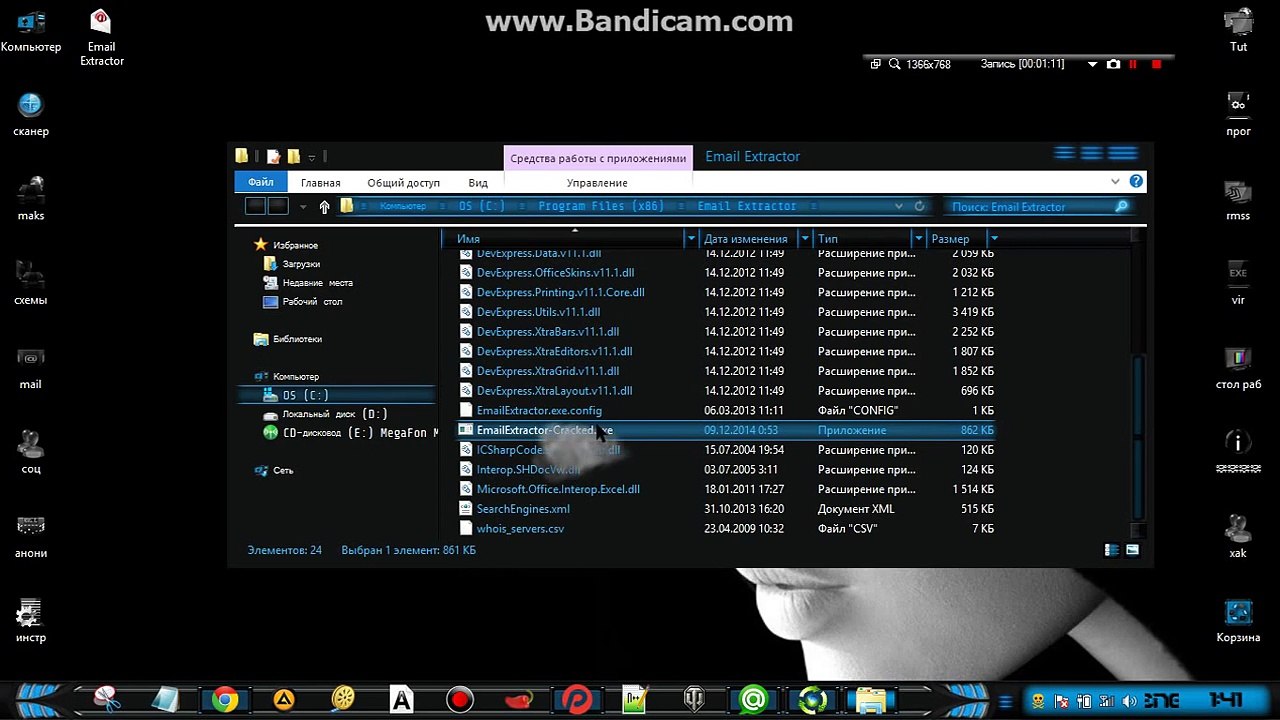The height and width of the screenshot is (720, 1280).
Task: Open the red chili pepper taskbar app
Action: pos(518,699)
